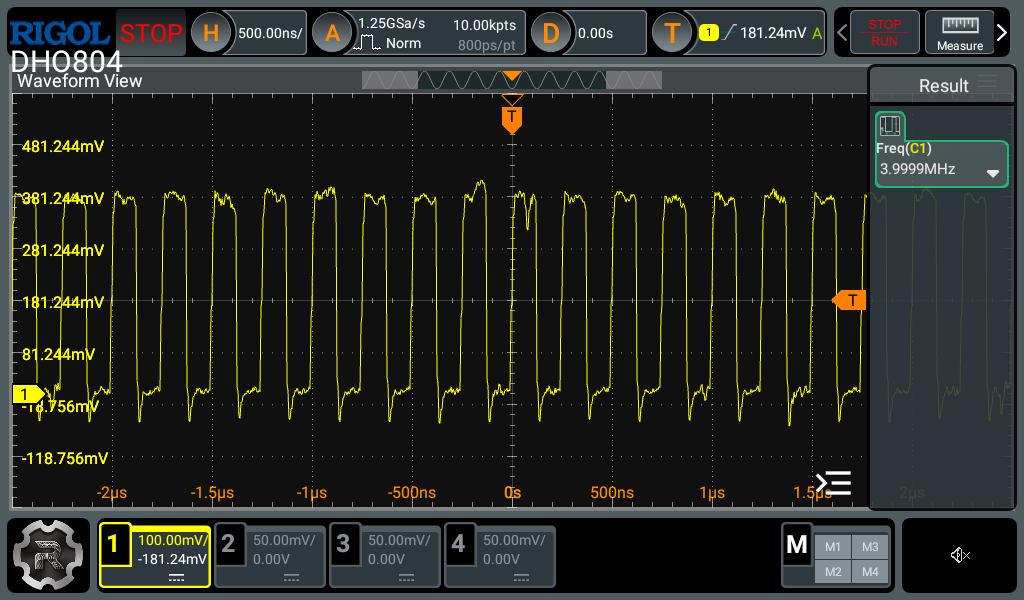
Task: Click channel 2 50.00mV/ scale value
Action: click(x=284, y=540)
